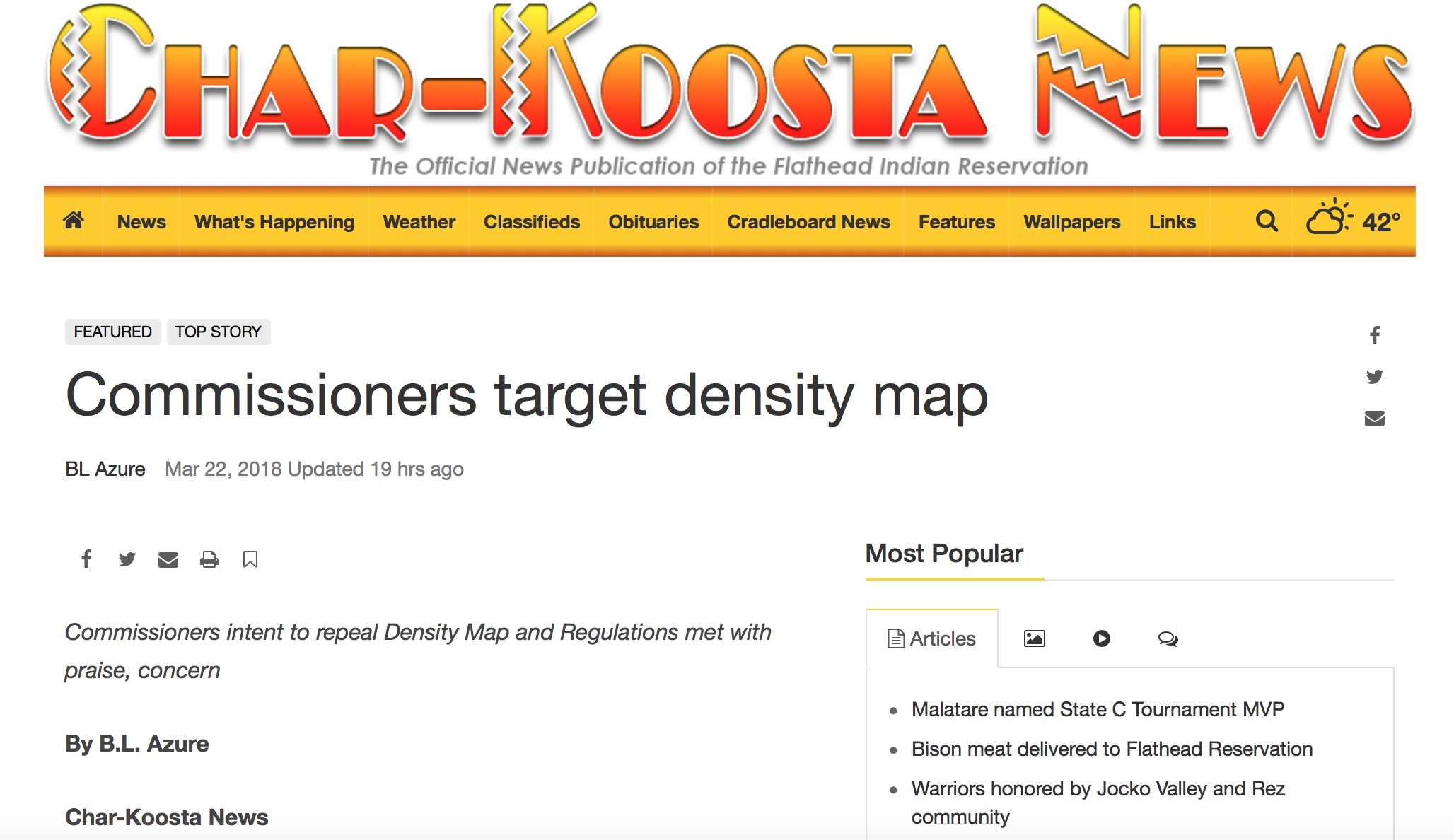Open Most Popular images tab

1034,638
